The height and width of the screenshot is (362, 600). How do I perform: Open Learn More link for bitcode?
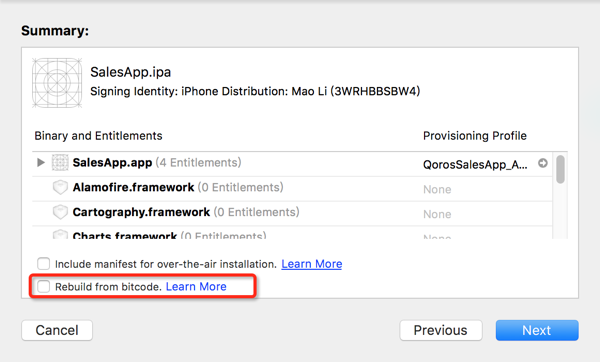tap(196, 287)
